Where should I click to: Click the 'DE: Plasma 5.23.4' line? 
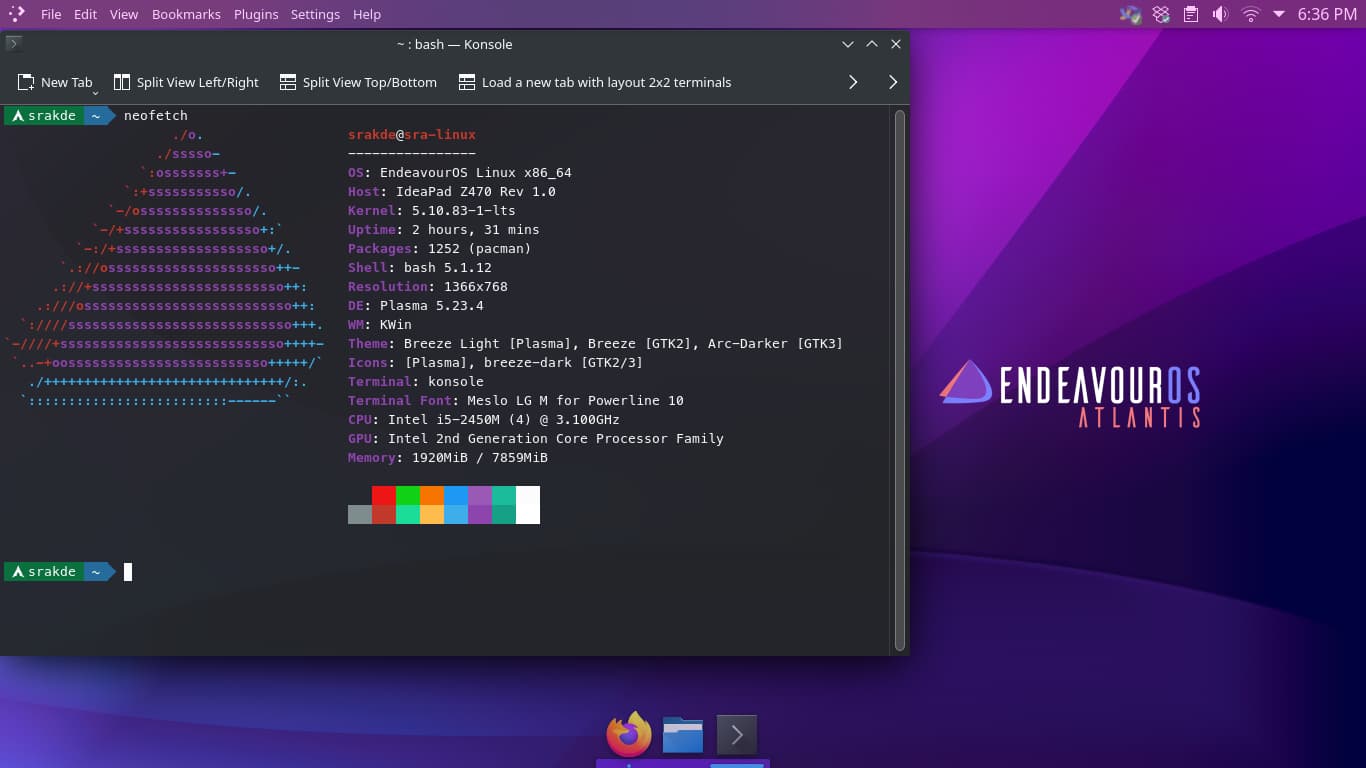point(416,305)
